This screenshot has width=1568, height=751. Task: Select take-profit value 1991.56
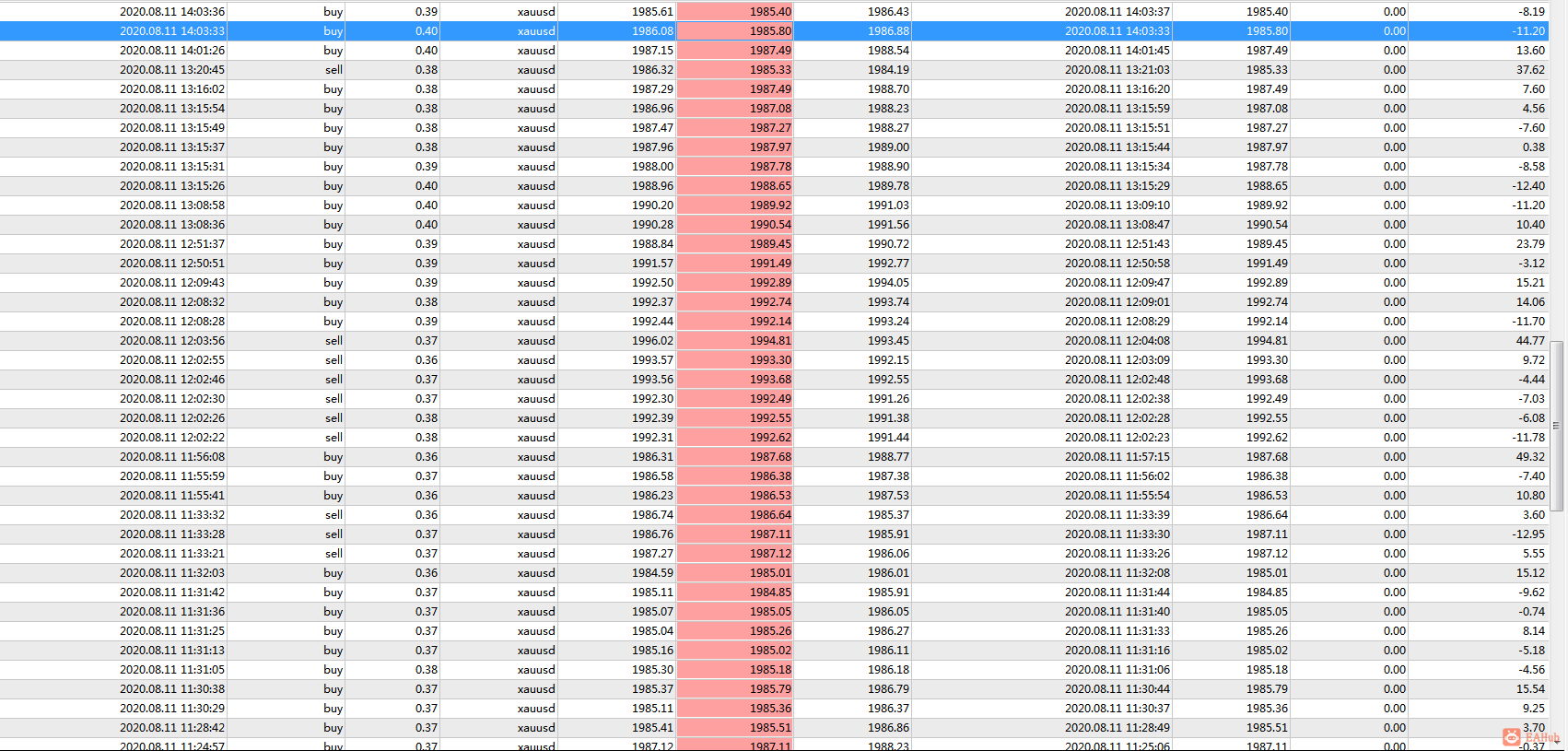click(888, 225)
